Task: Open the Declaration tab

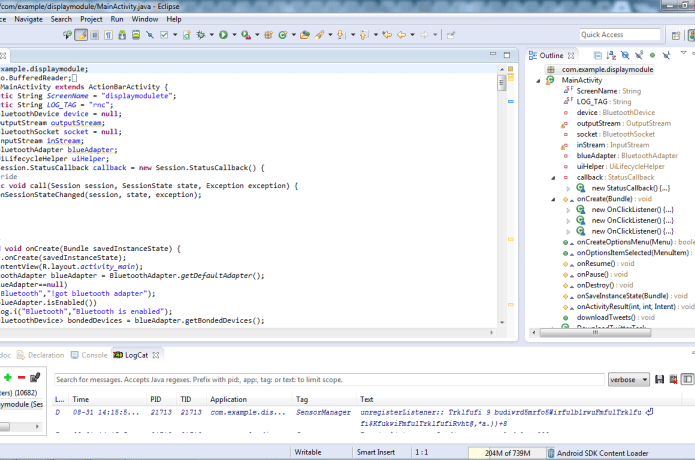Action: tap(45, 355)
